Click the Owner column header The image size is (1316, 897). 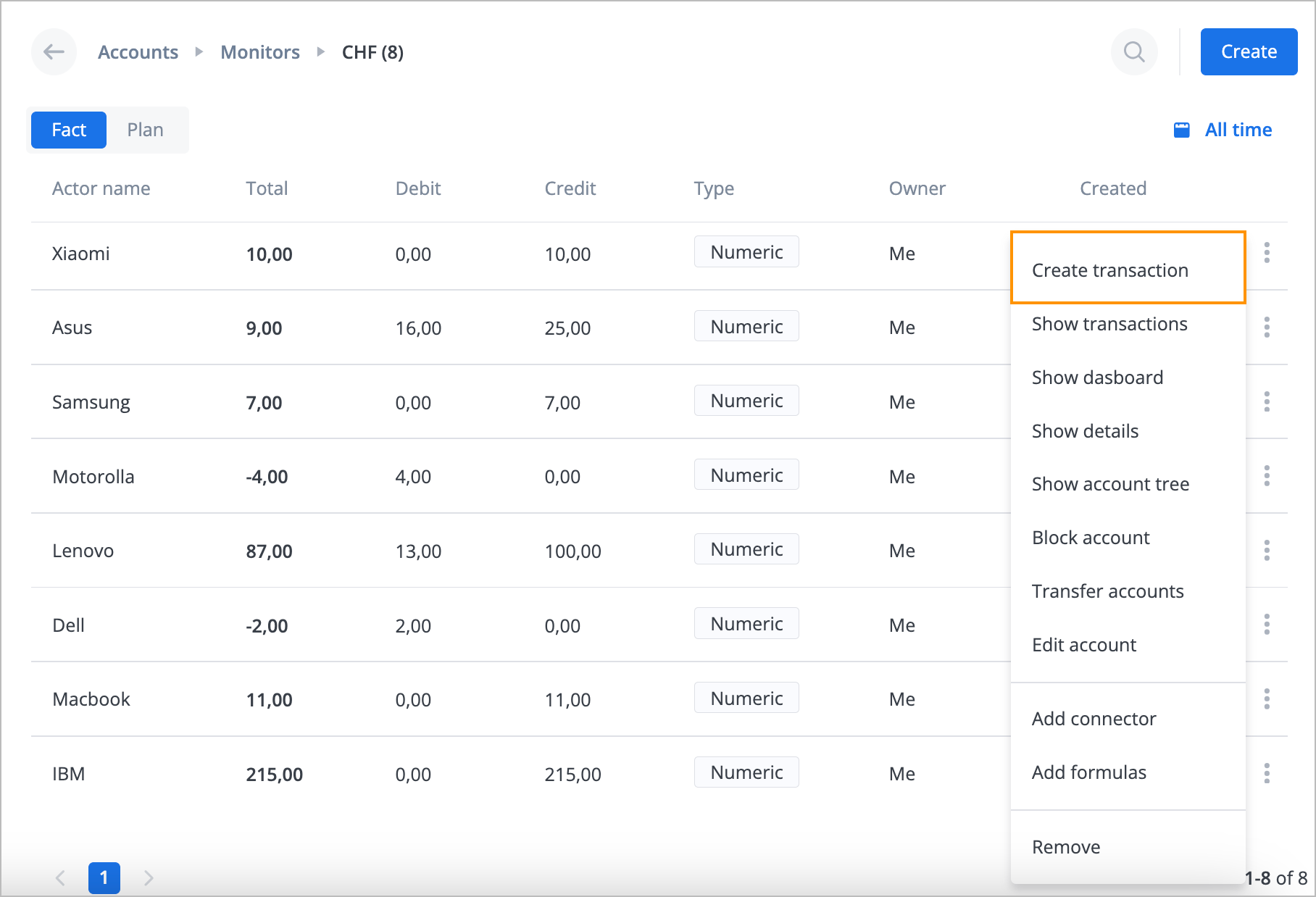(x=917, y=188)
